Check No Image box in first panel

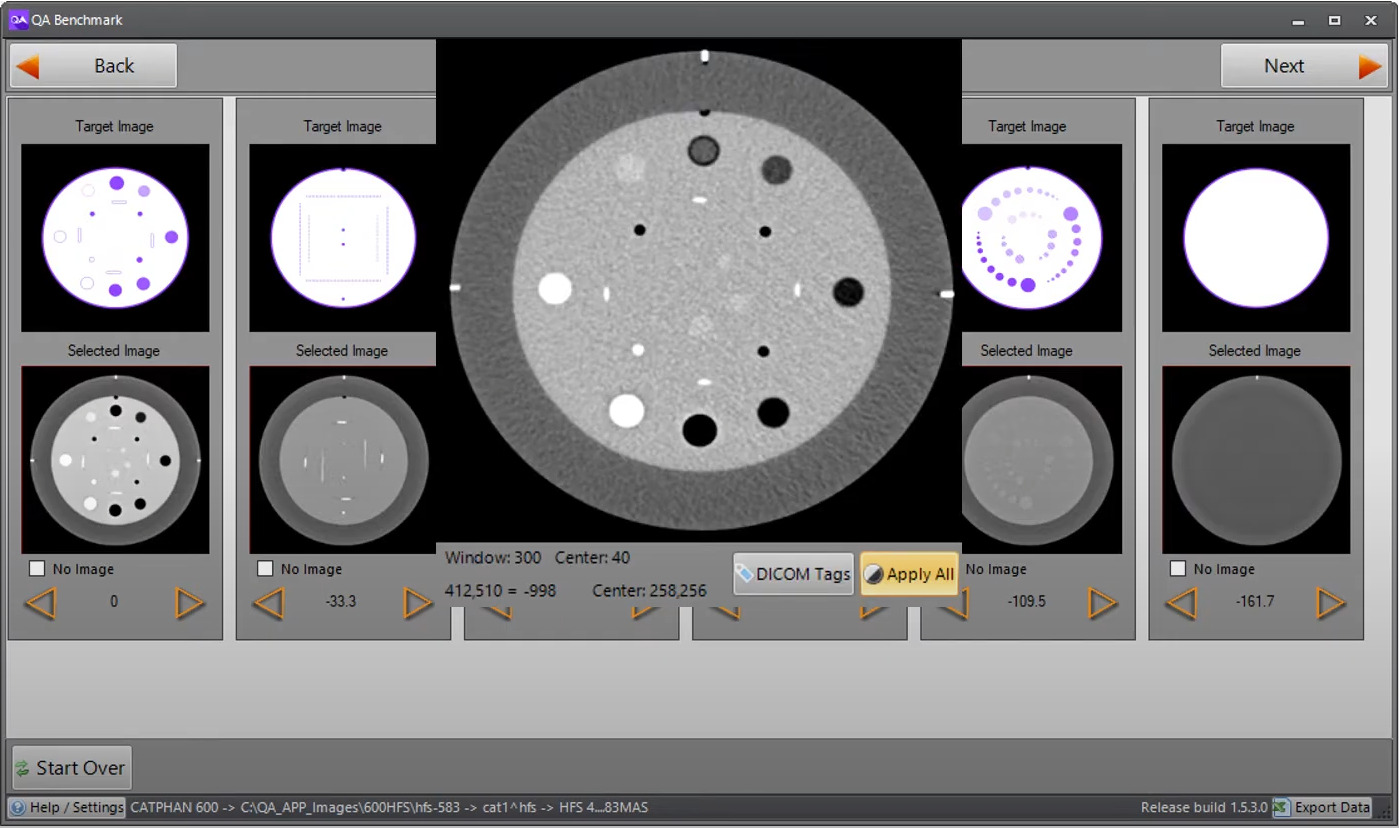(38, 568)
